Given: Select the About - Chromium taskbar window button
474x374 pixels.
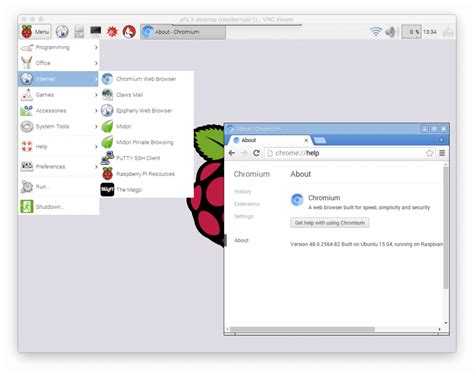Looking at the screenshot, I should (183, 32).
